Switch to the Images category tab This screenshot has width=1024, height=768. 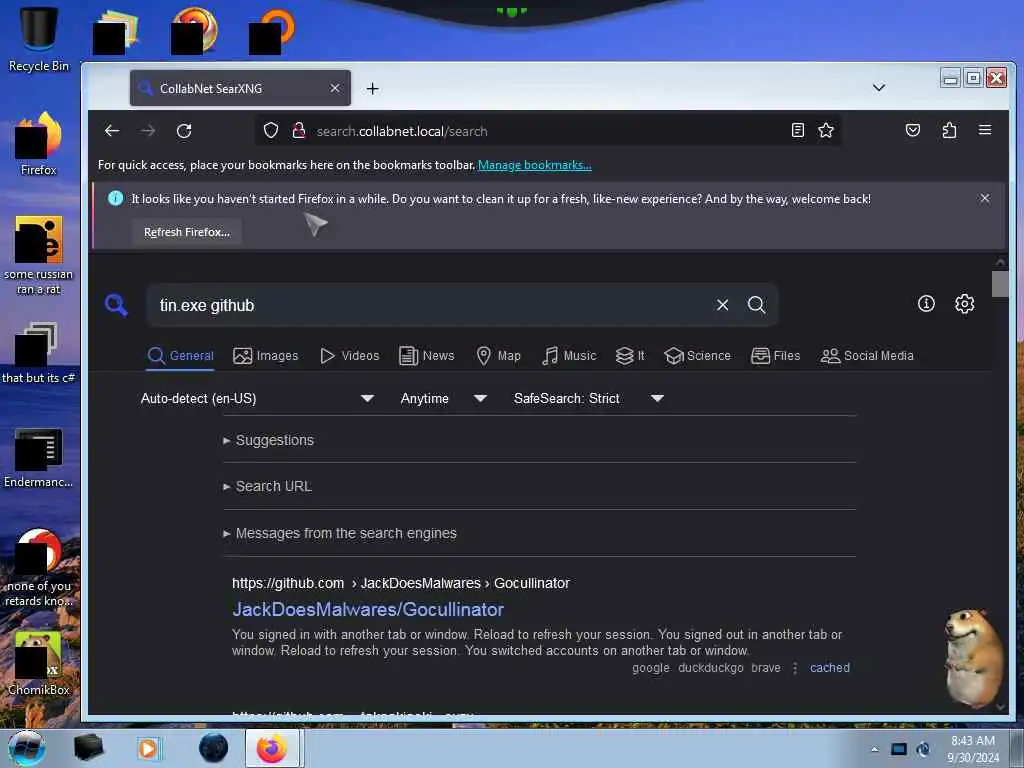[x=266, y=356]
